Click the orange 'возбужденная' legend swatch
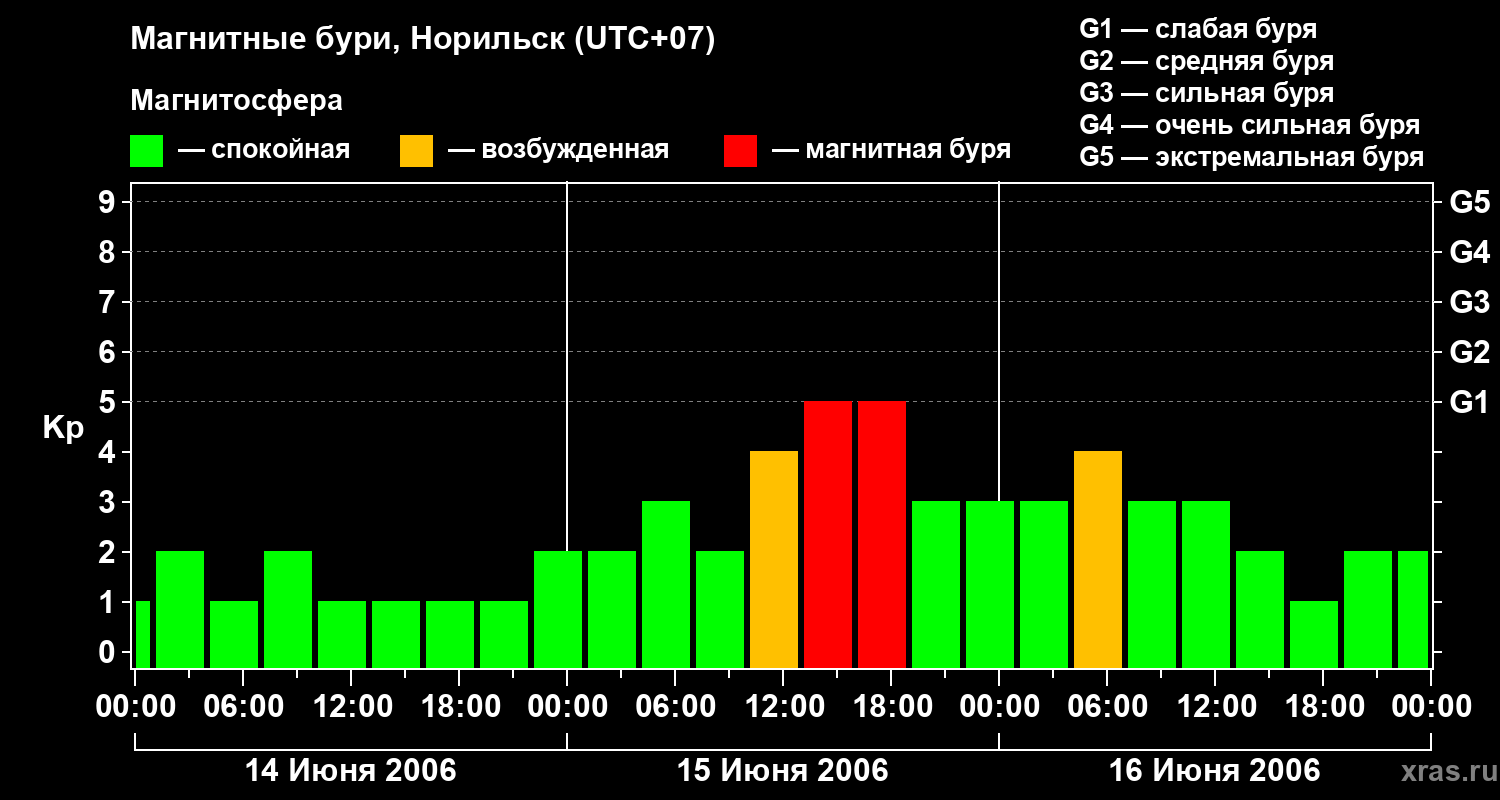The width and height of the screenshot is (1500, 800). (416, 151)
